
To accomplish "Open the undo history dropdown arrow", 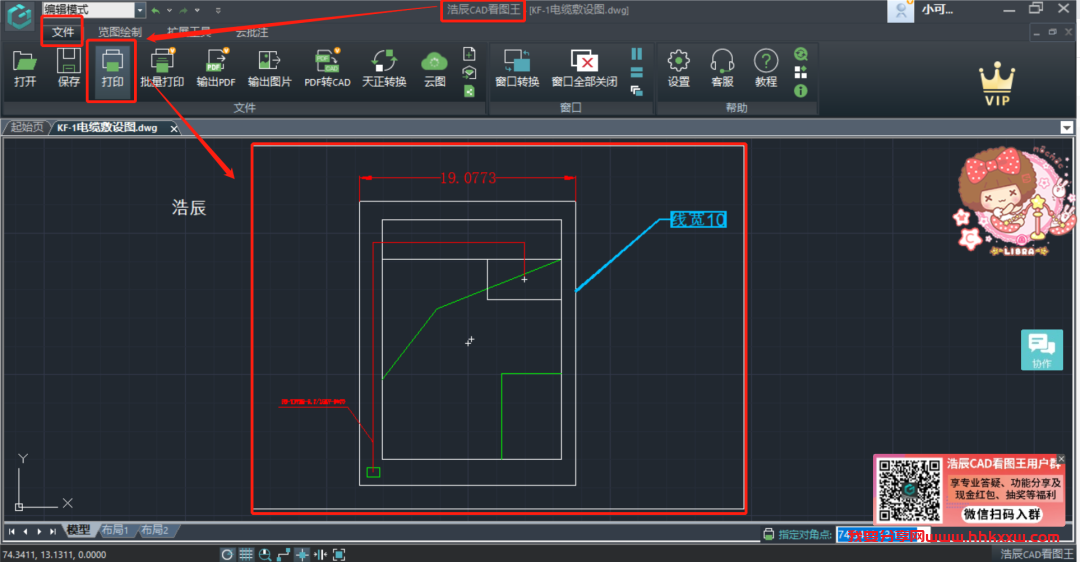I will click(x=169, y=10).
